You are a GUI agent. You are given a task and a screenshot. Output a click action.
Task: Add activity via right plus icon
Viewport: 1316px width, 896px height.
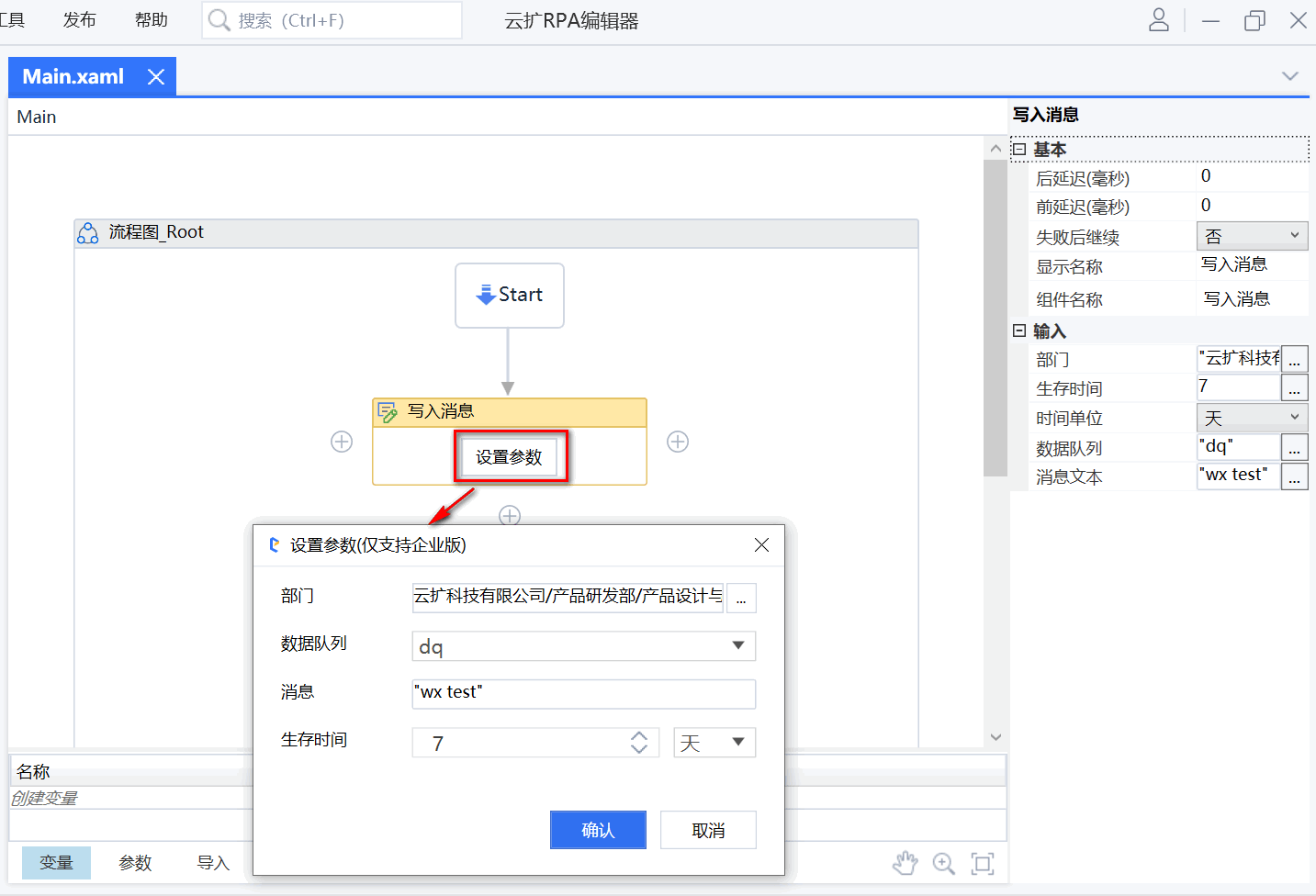(x=678, y=442)
